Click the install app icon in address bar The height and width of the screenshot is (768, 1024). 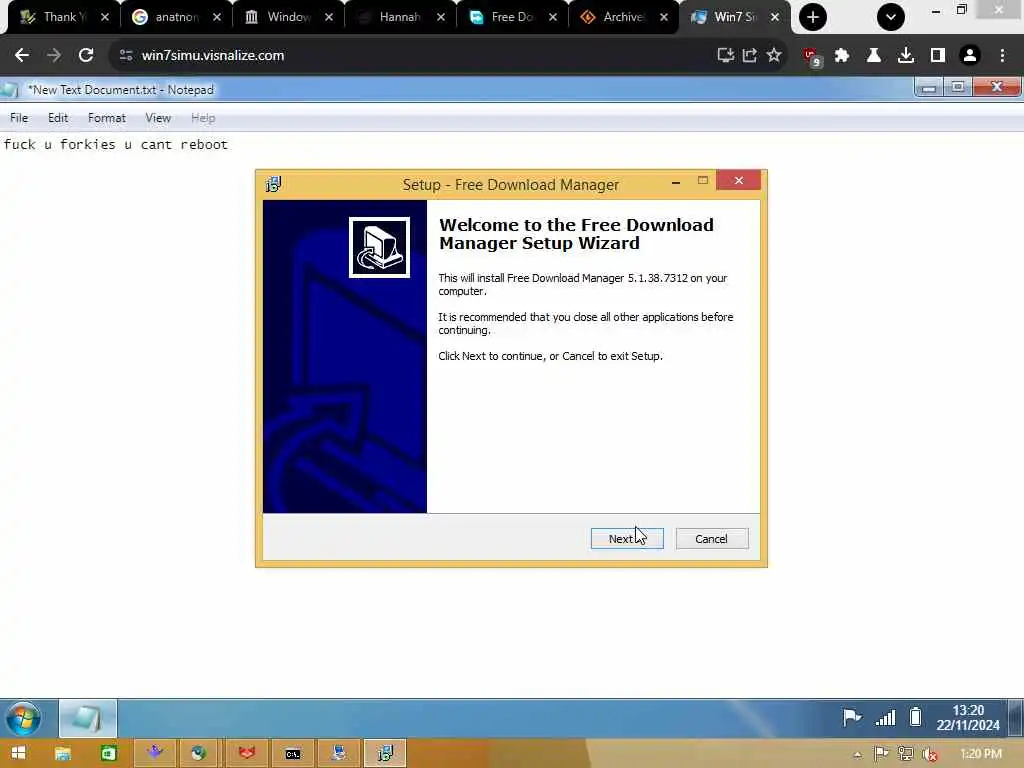click(x=726, y=56)
